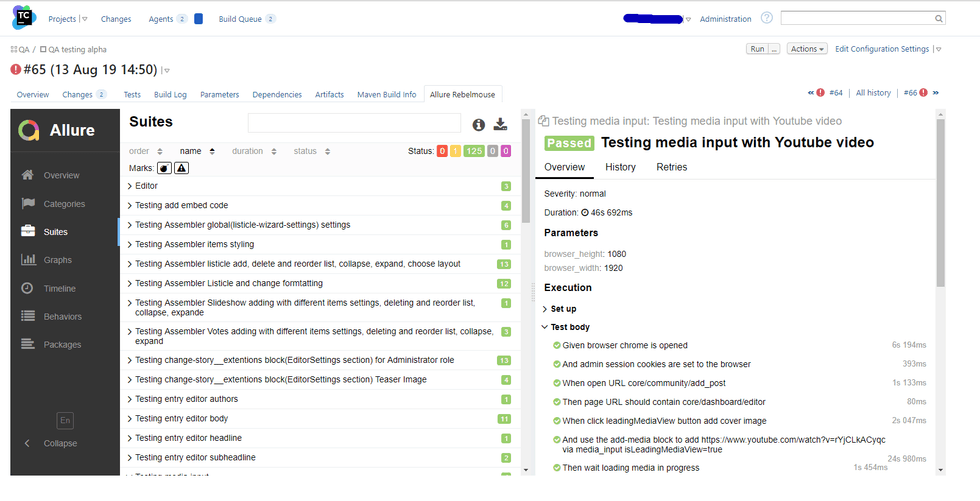Open the All history link

(872, 93)
